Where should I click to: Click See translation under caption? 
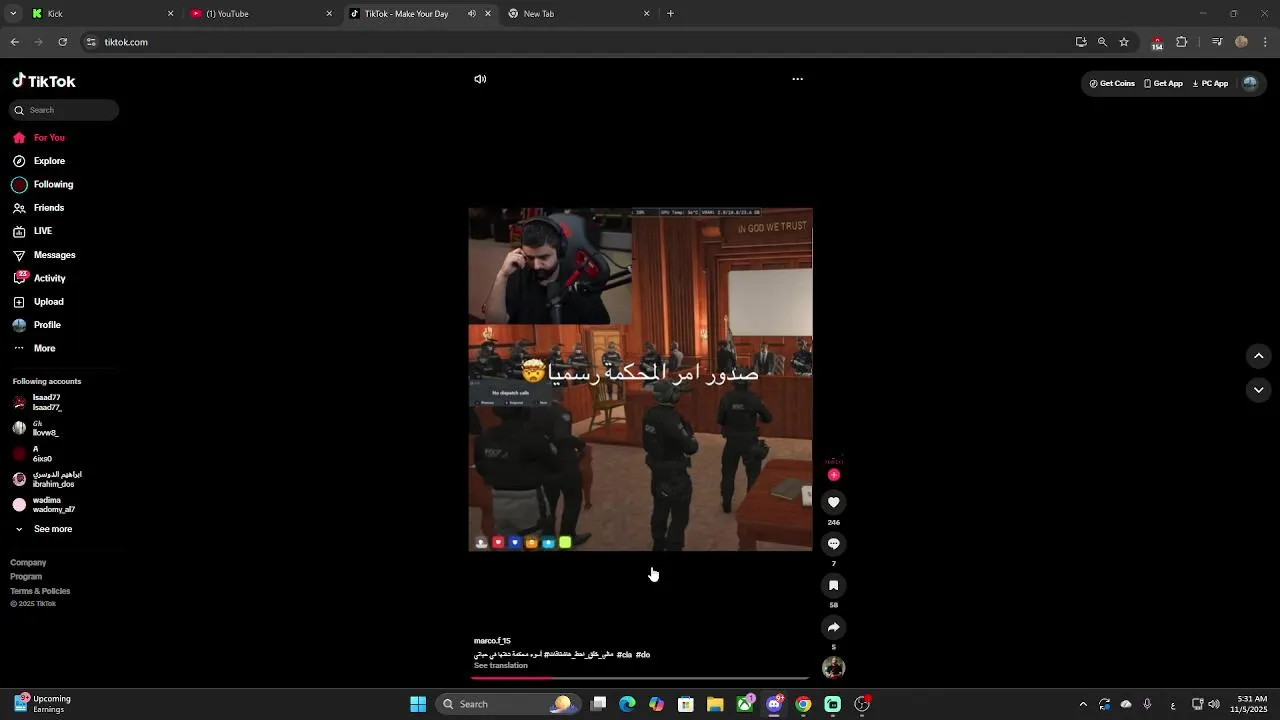(500, 666)
